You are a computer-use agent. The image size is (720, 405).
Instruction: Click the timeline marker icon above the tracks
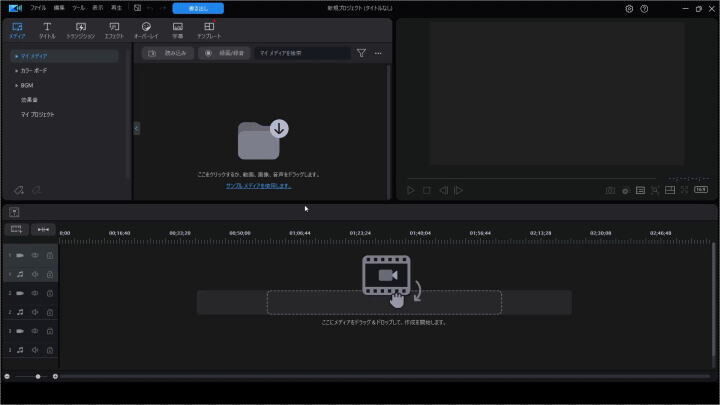[x=14, y=212]
